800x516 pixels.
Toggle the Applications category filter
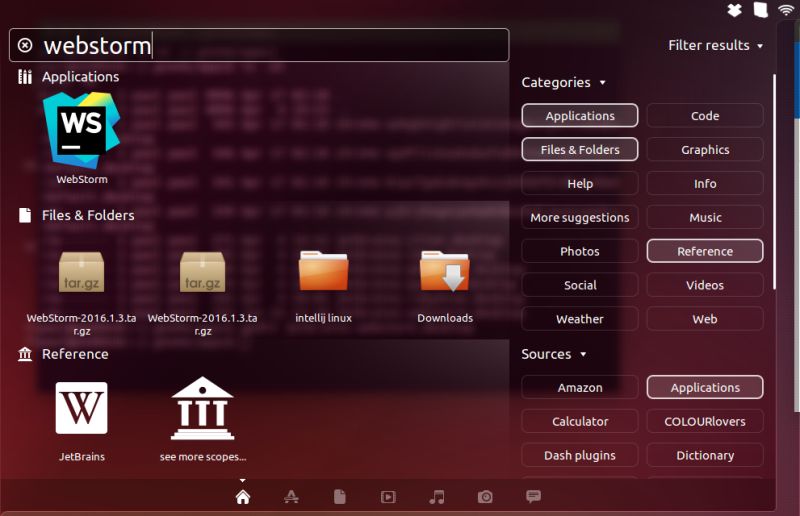click(580, 115)
